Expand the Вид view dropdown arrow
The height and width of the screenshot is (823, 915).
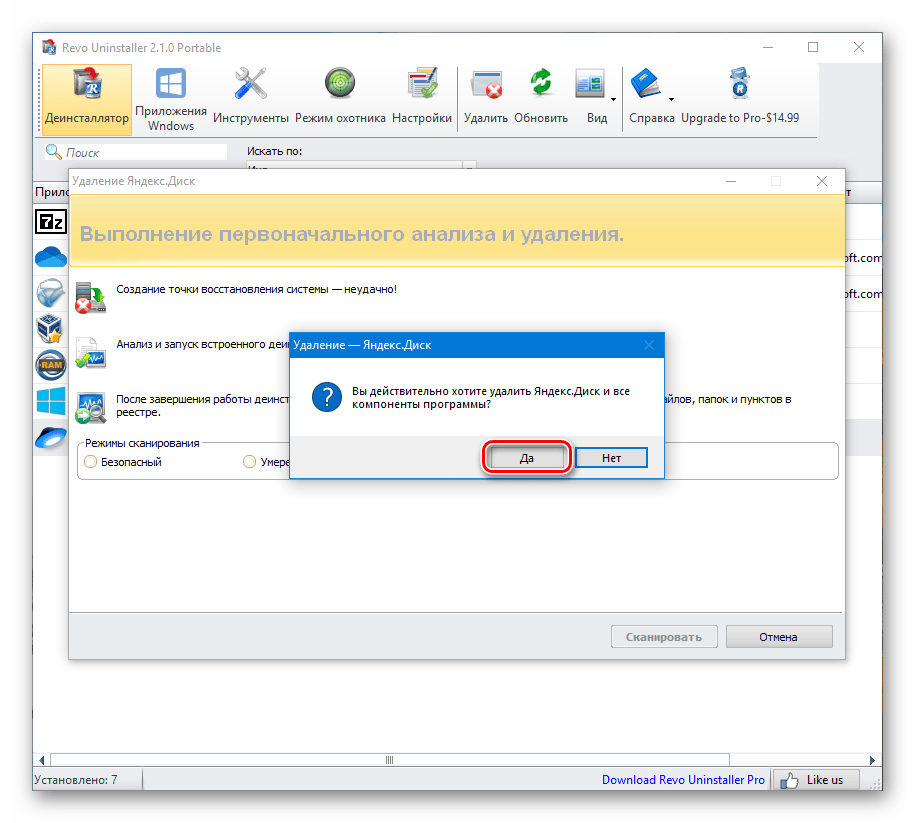pyautogui.click(x=613, y=99)
